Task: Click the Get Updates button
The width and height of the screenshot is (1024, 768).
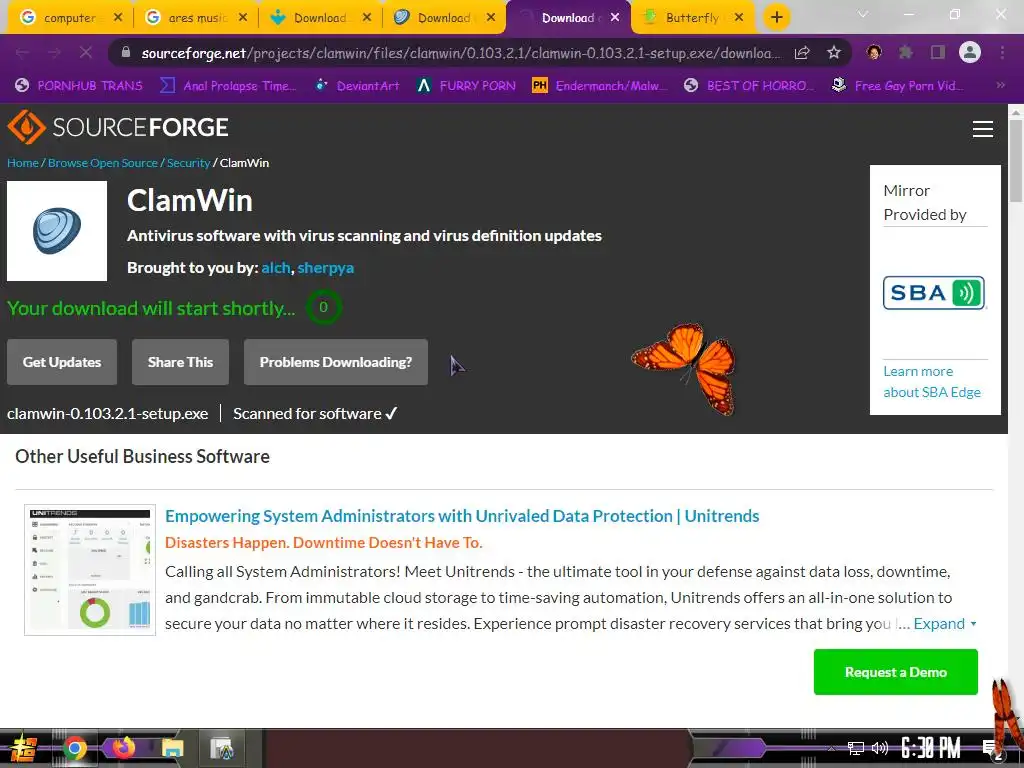Action: coord(62,362)
